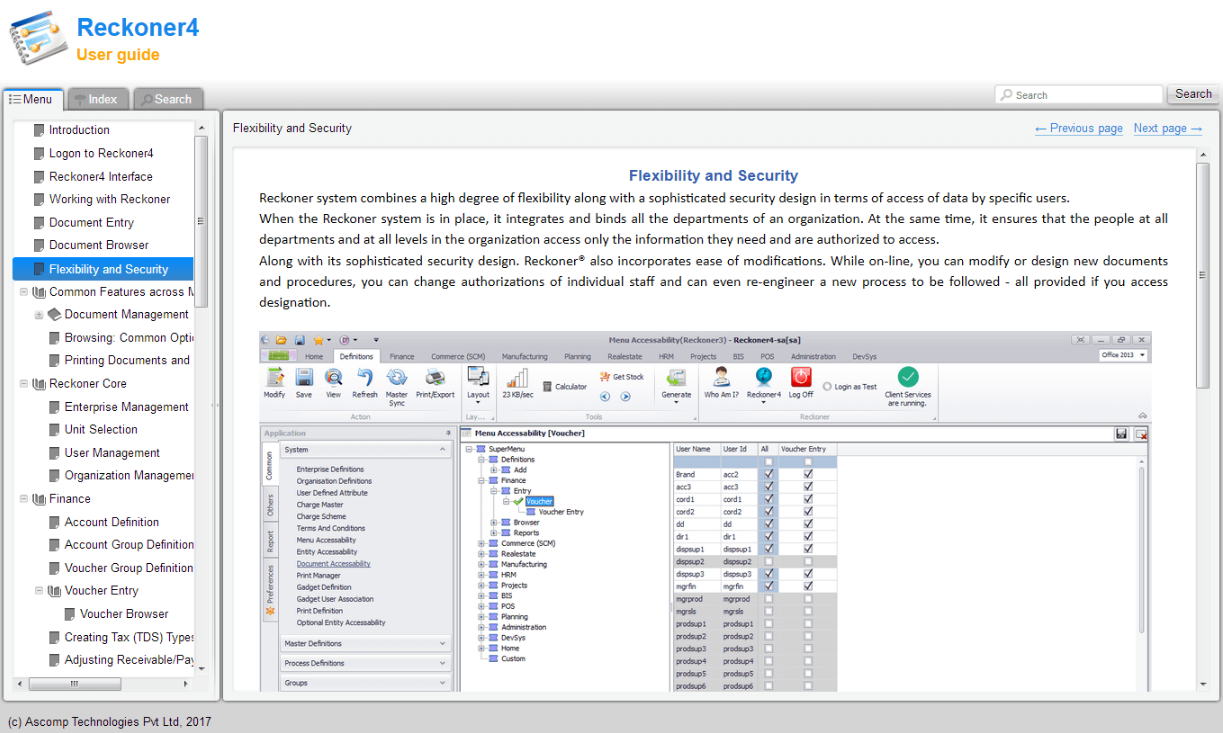Click the Search button at top right
The image size is (1223, 733).
click(1193, 94)
